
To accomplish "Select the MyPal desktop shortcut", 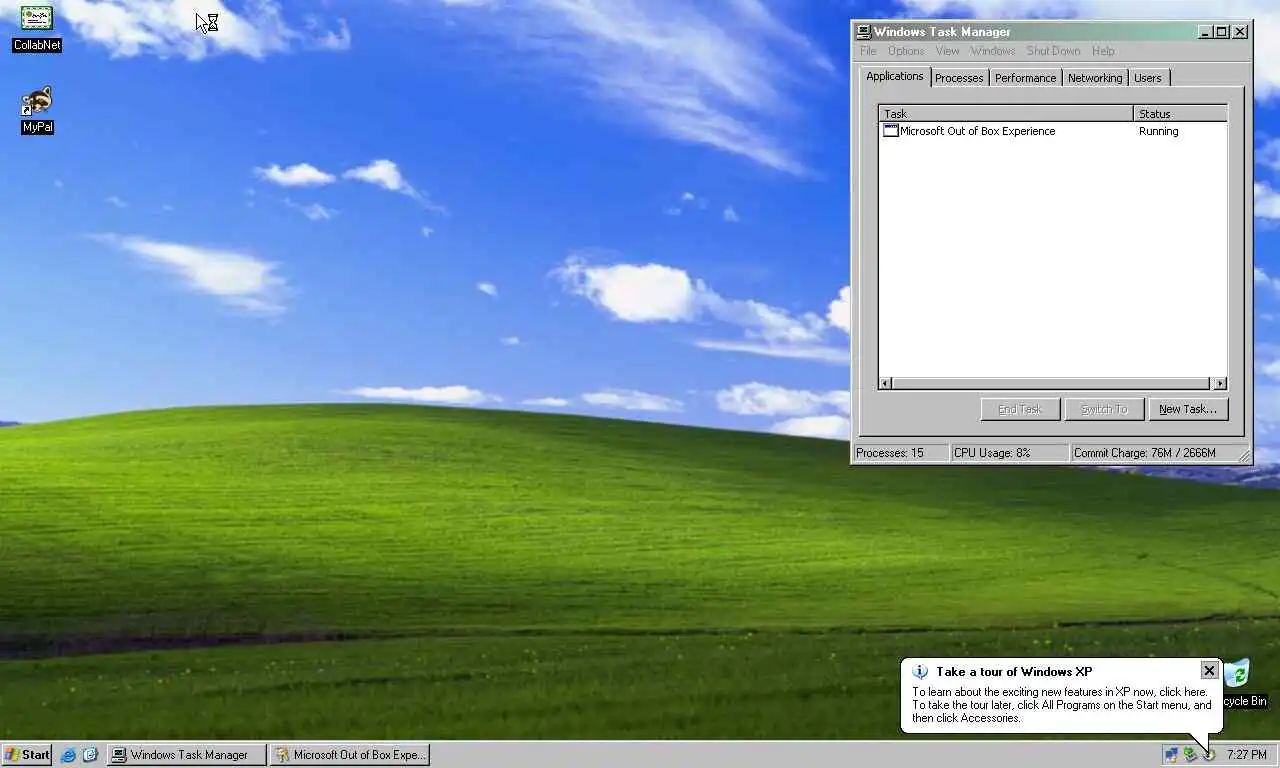I will pyautogui.click(x=37, y=110).
